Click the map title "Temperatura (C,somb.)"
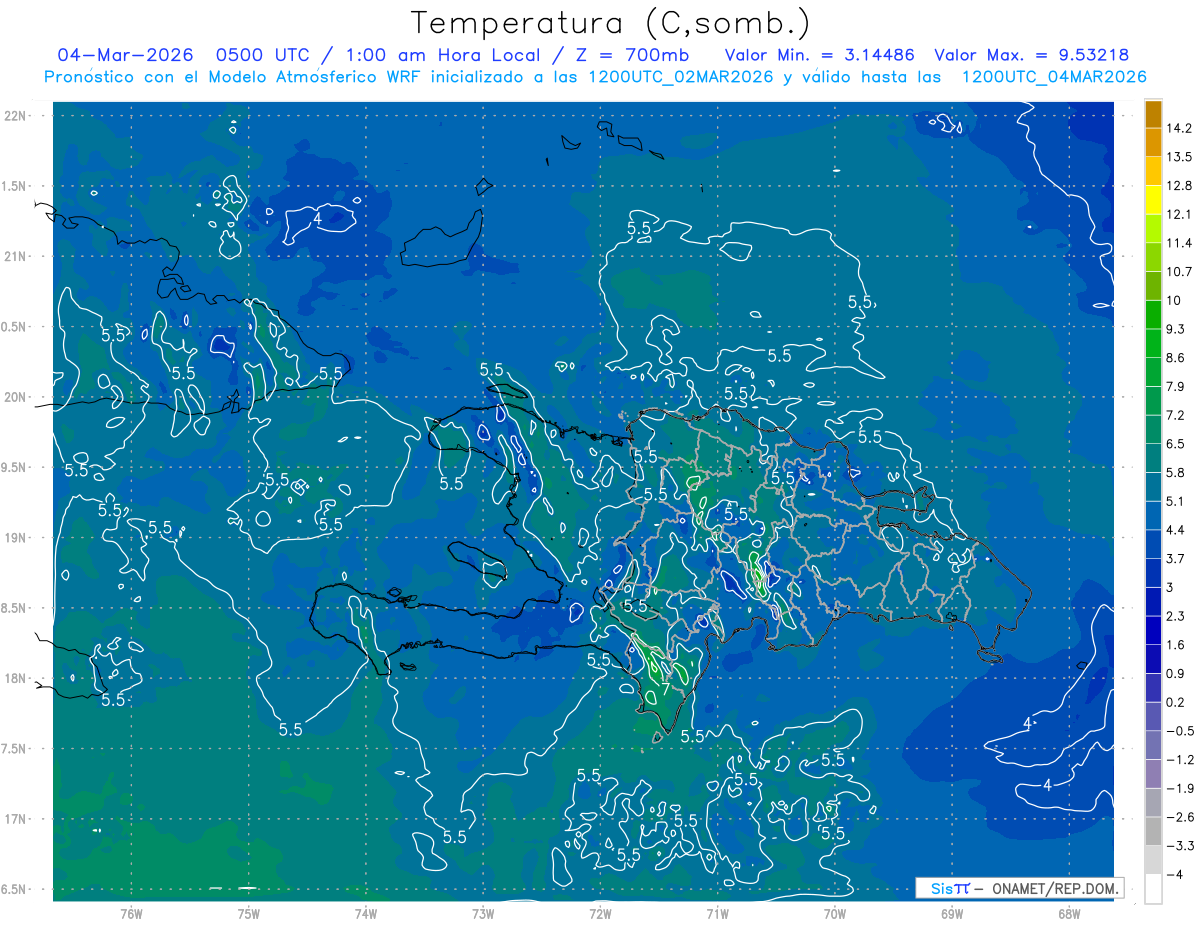Image resolution: width=1200 pixels, height=927 pixels. click(611, 23)
